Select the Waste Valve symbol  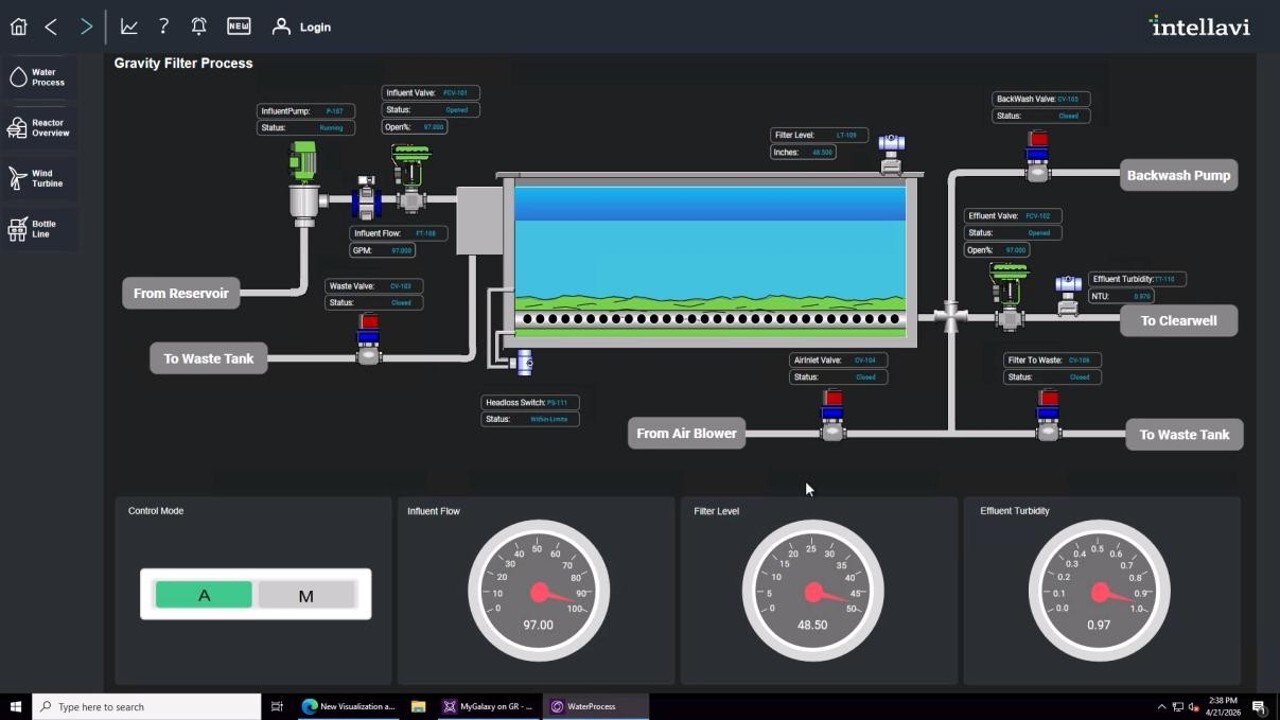pos(369,339)
